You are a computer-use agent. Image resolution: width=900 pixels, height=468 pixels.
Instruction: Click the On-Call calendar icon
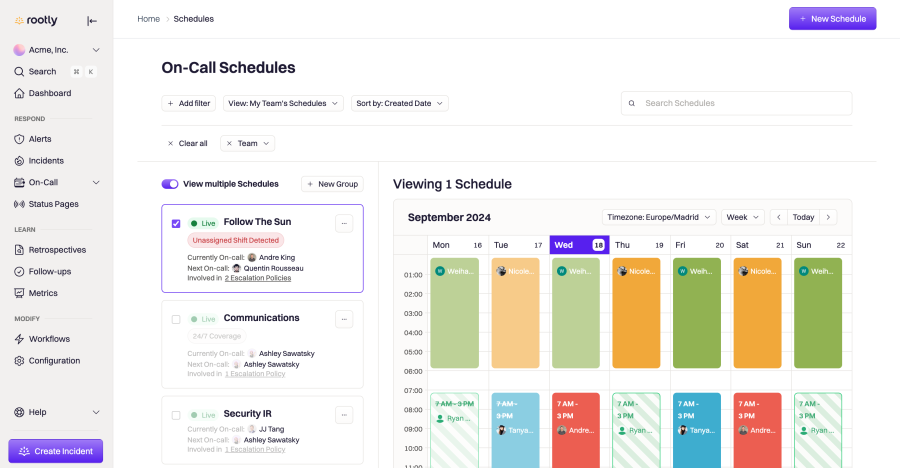tap(19, 183)
